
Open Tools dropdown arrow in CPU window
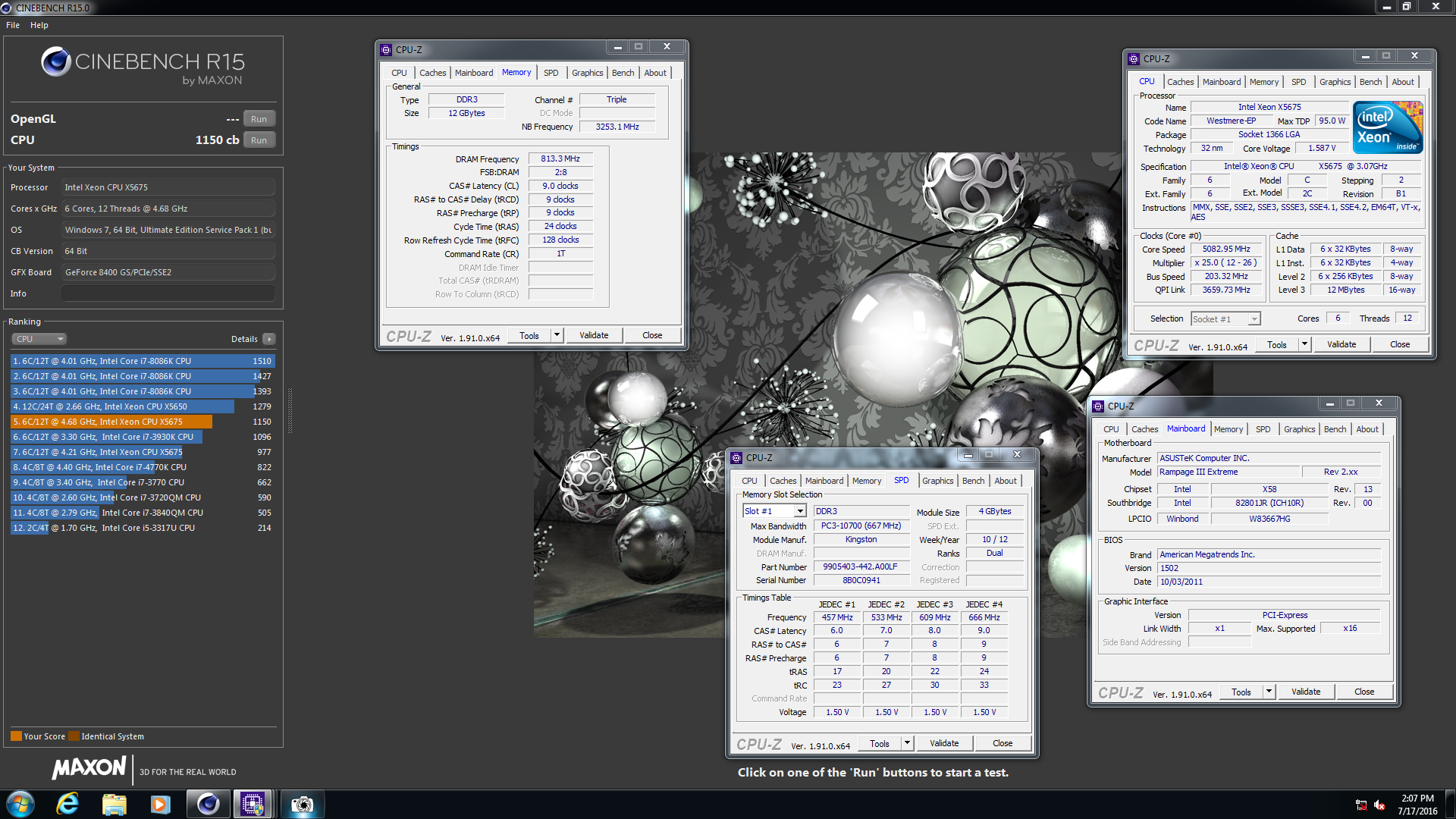(1304, 344)
